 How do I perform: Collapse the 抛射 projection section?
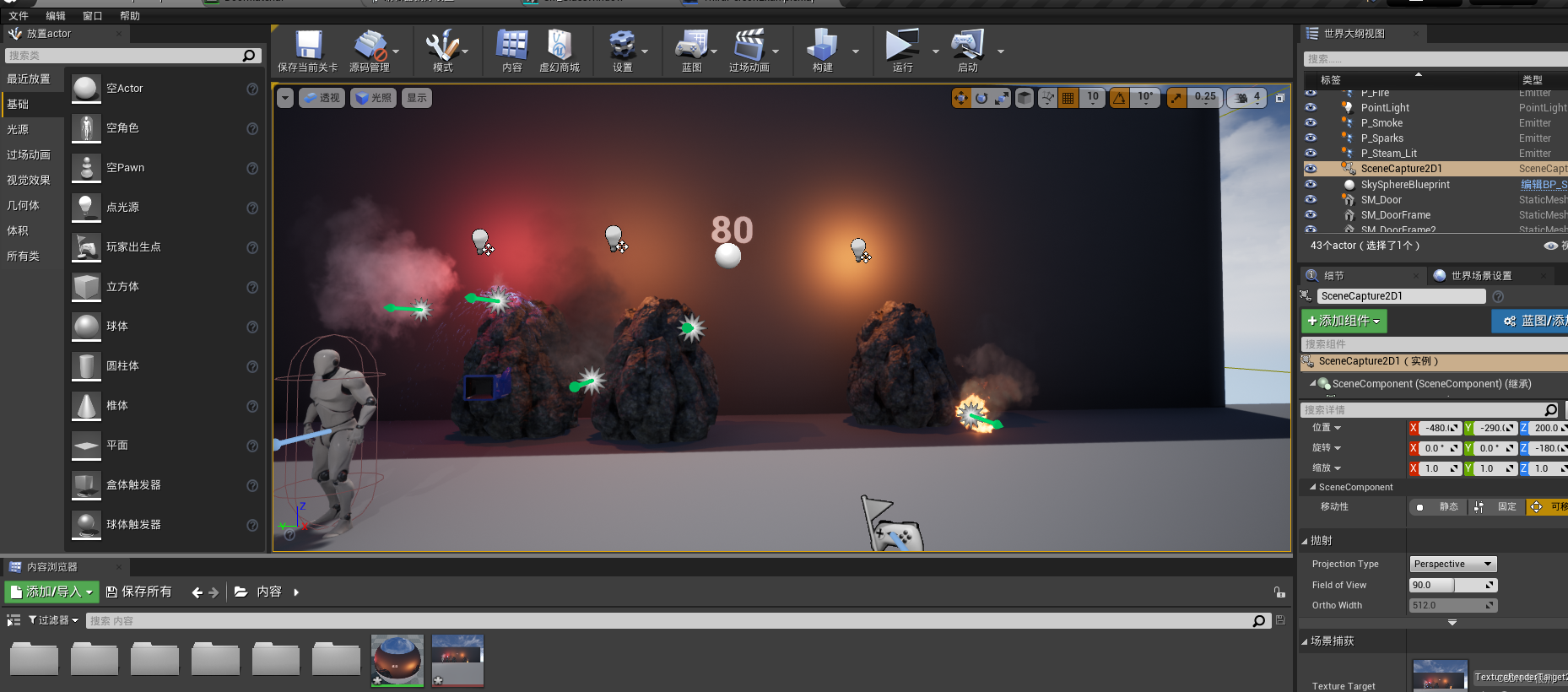pyautogui.click(x=1305, y=541)
